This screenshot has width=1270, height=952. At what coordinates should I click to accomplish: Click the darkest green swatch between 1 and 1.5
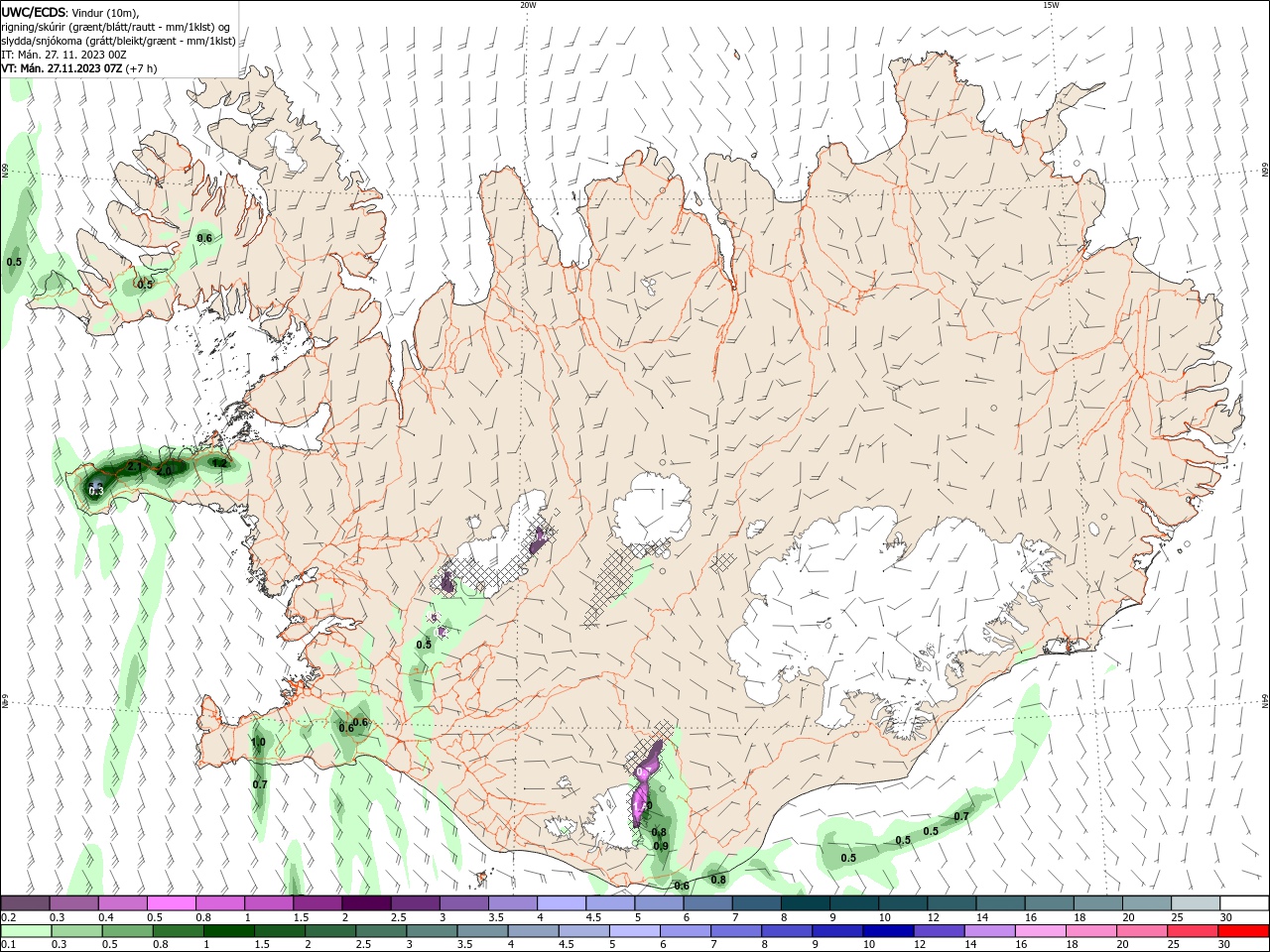coord(228,931)
